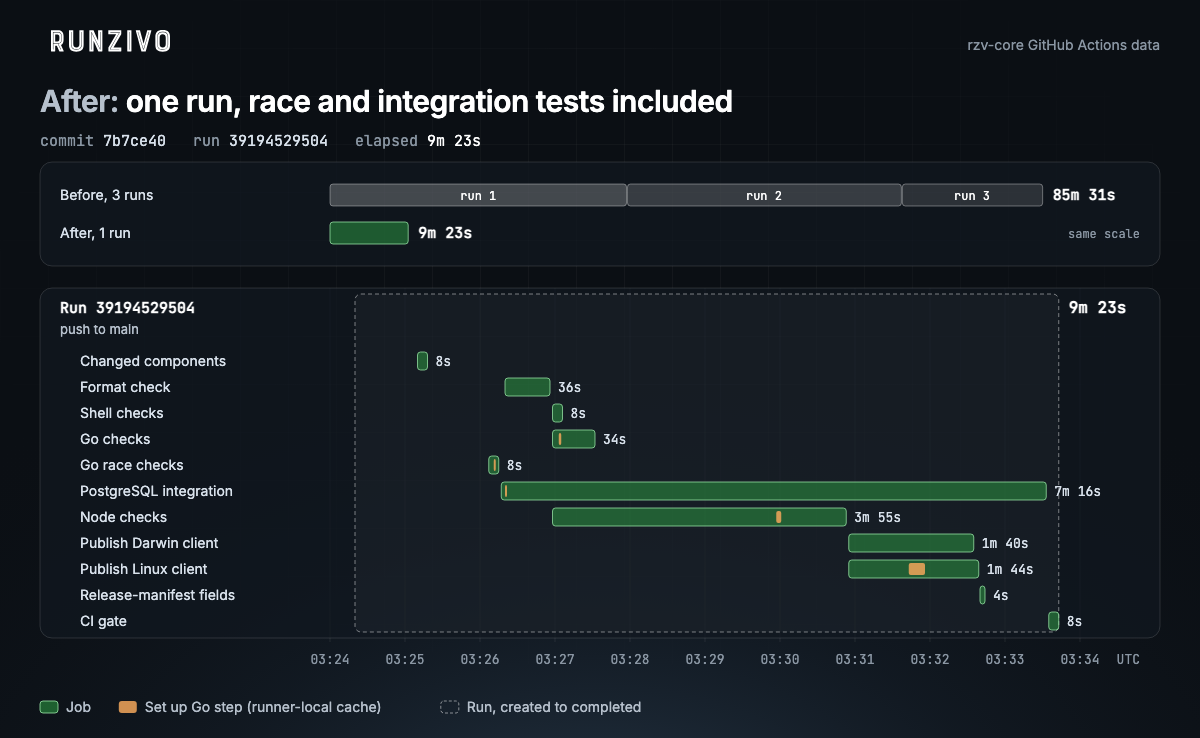Click the green Job legend swatch
Screen dimensions: 1200x738
pyautogui.click(x=48, y=707)
